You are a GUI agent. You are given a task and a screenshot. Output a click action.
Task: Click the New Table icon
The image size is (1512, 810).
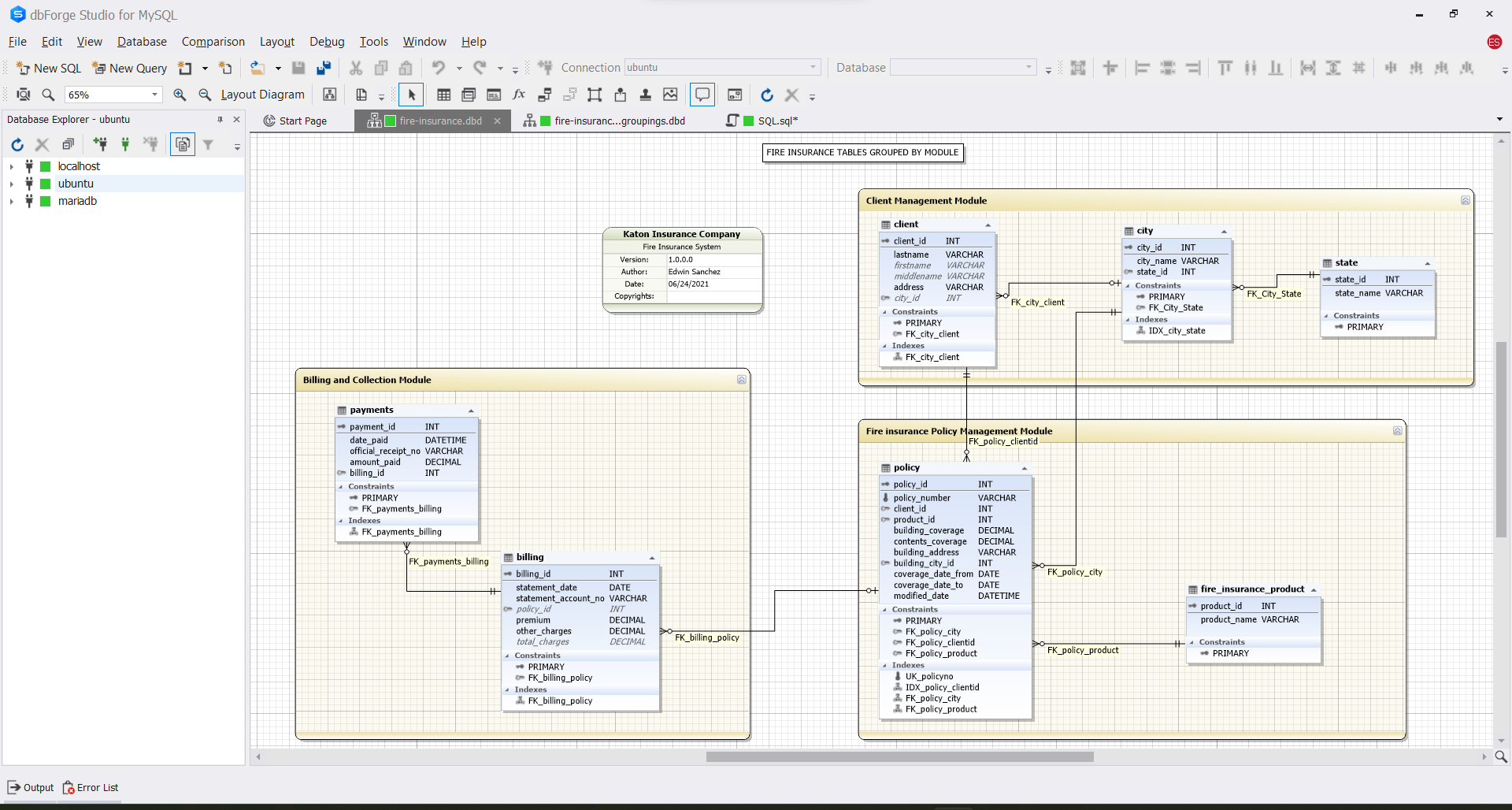444,95
